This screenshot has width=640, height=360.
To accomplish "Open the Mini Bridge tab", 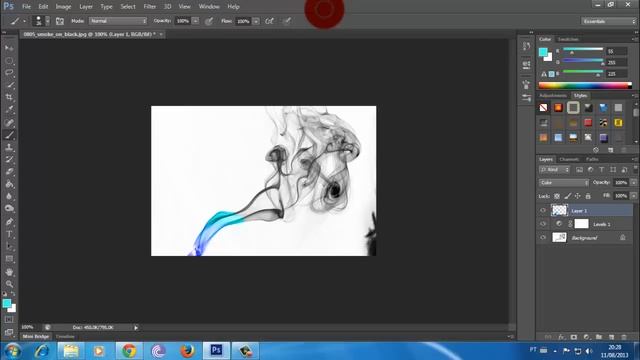I will coord(36,336).
